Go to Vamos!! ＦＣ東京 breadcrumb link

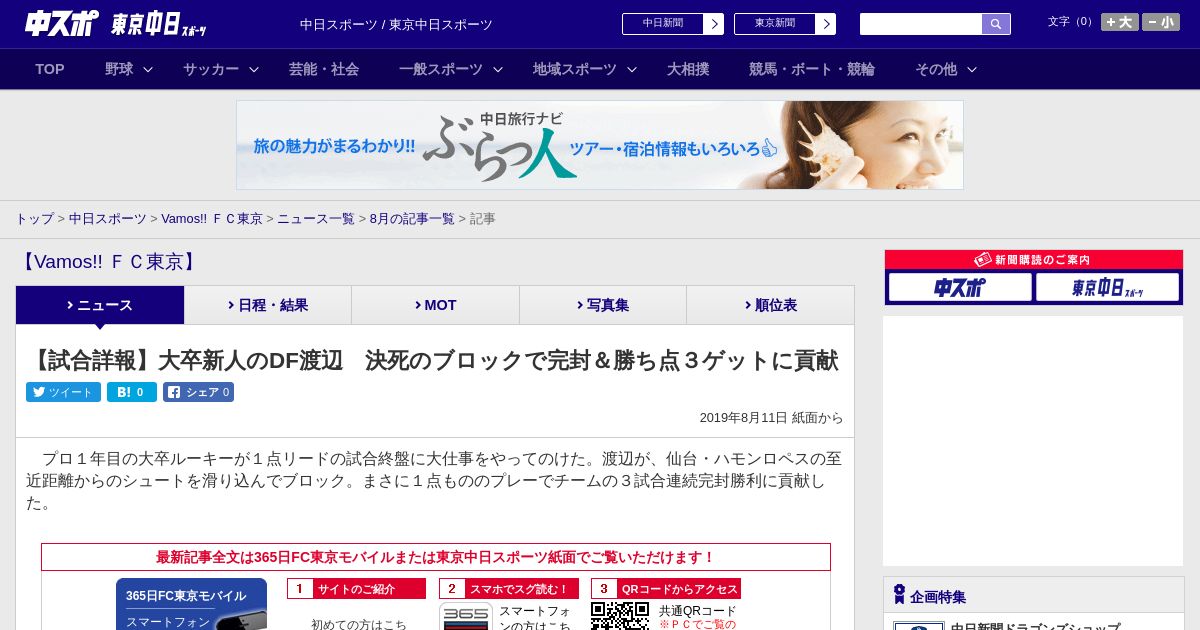212,219
